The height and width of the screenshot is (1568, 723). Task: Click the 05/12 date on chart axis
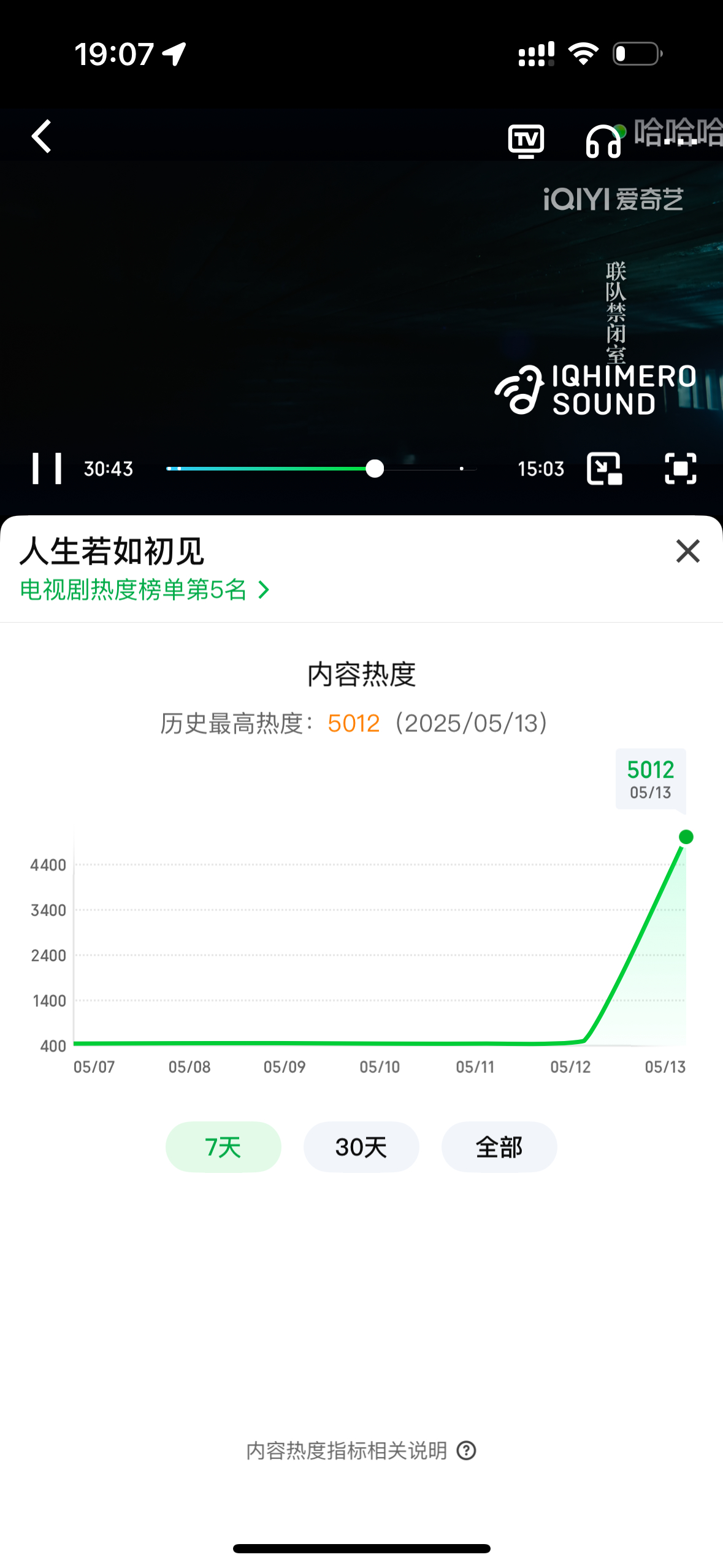tap(570, 1067)
